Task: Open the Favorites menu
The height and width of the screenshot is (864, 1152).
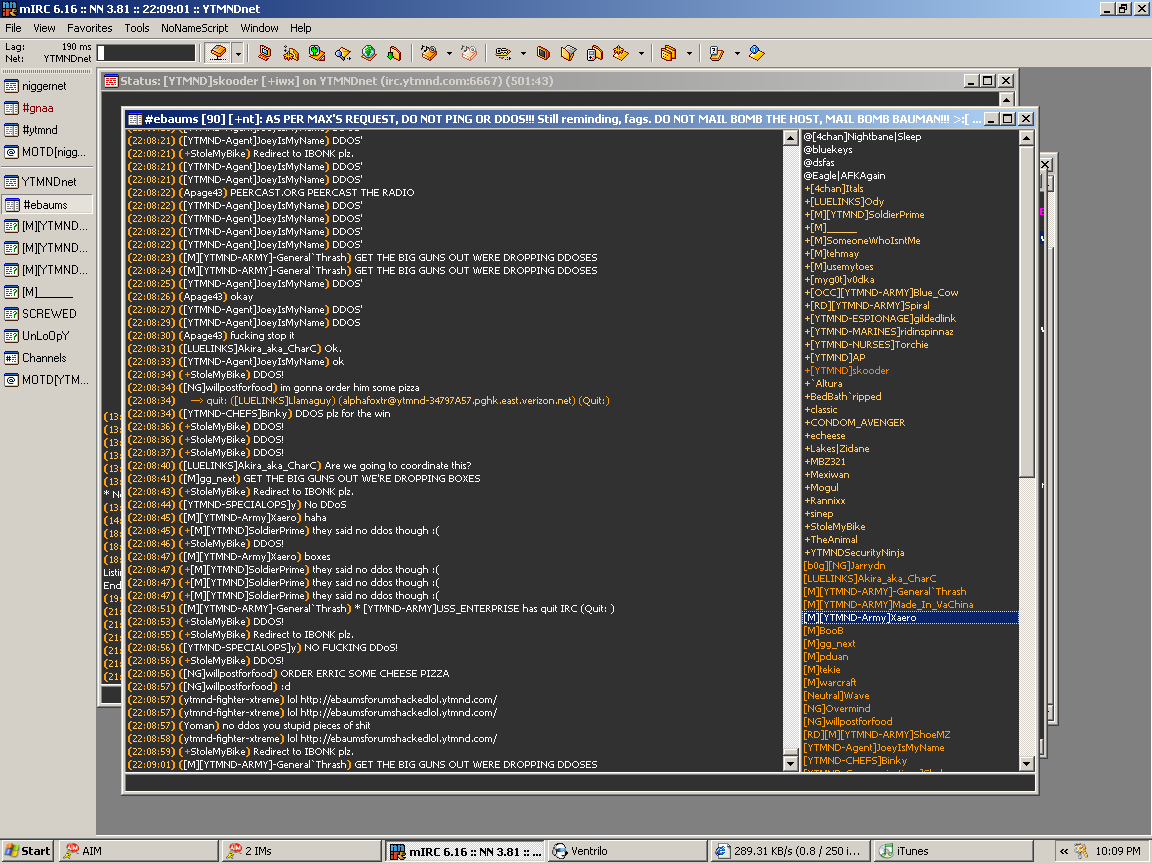Action: click(89, 28)
